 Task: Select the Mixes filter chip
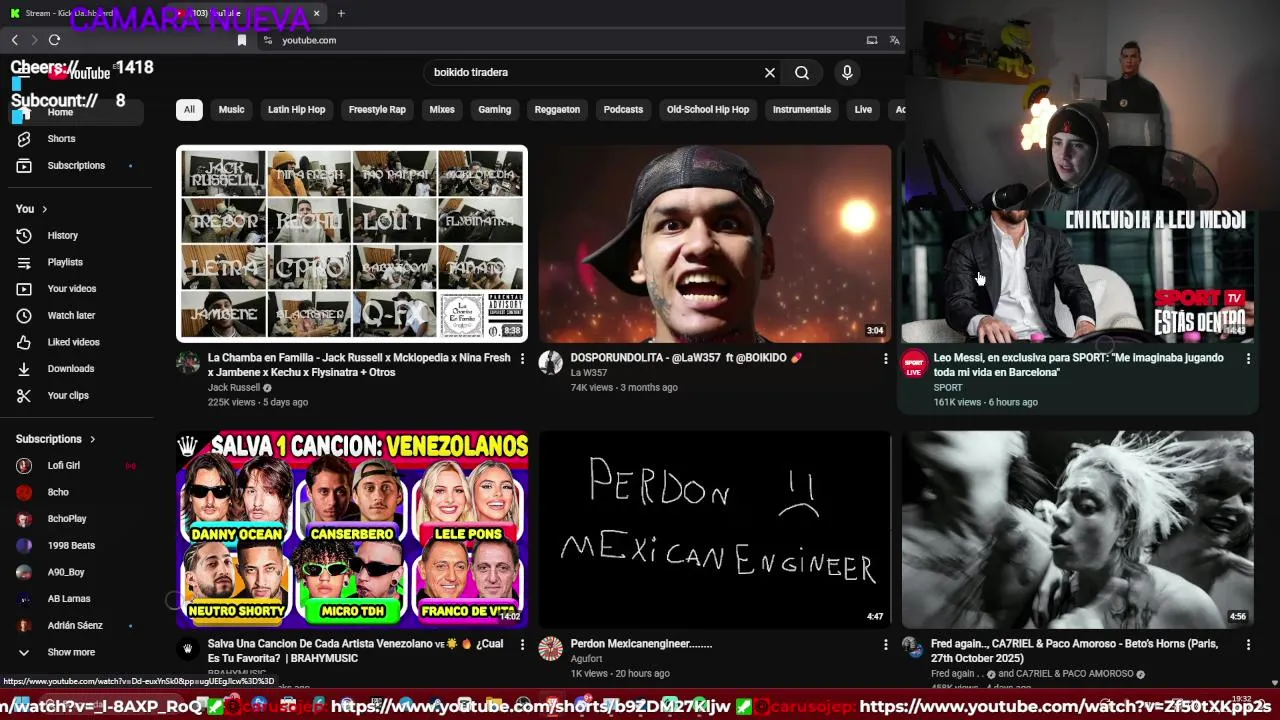click(x=442, y=110)
